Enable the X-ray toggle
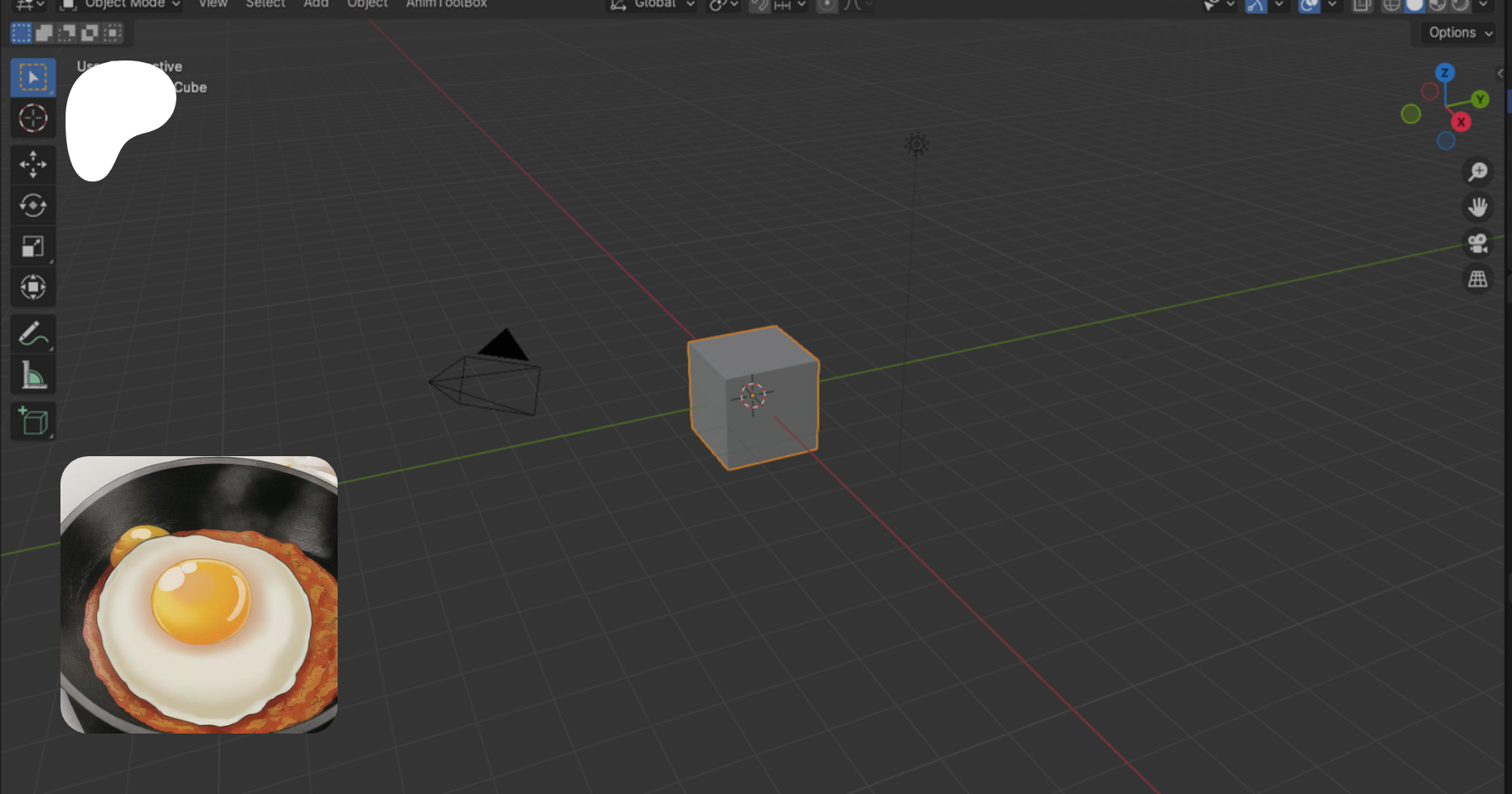 [x=1362, y=5]
